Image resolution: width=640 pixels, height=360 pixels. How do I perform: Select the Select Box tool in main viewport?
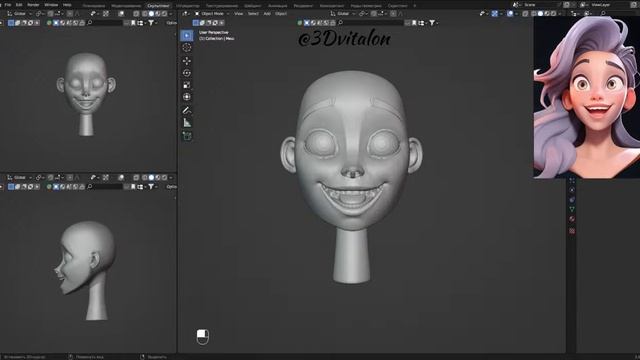(x=187, y=36)
